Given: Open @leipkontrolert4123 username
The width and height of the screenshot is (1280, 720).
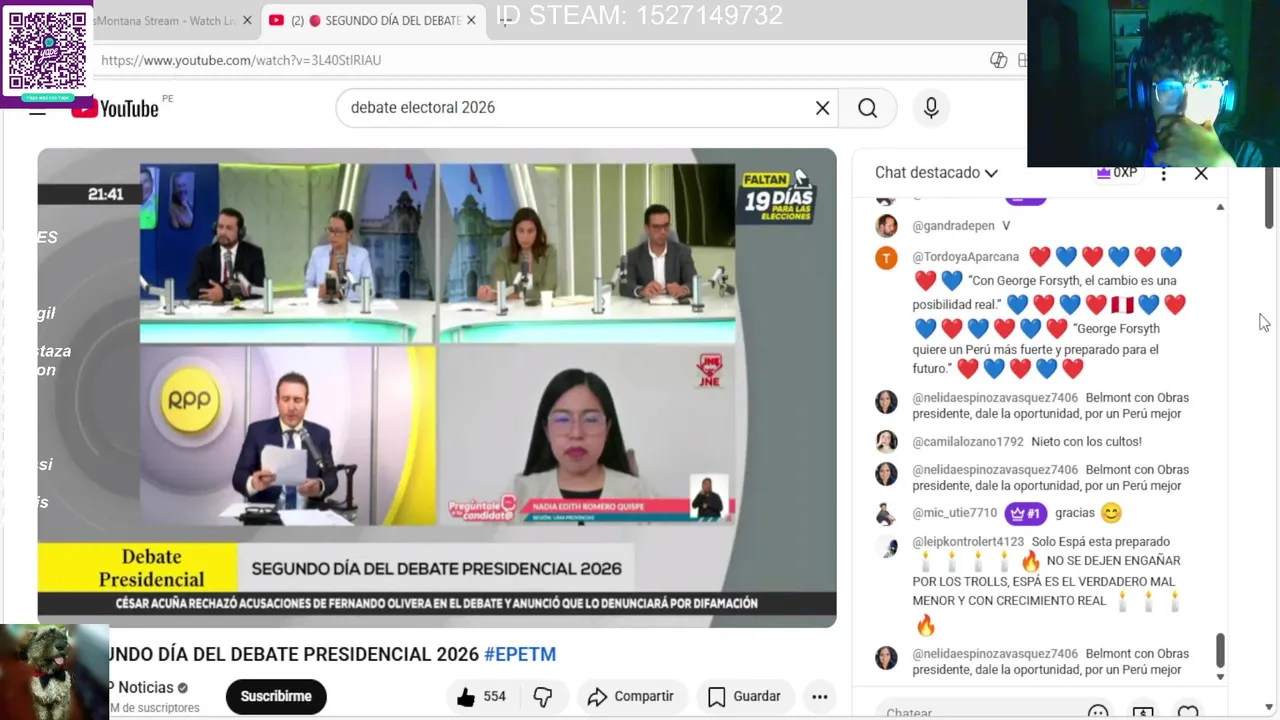Looking at the screenshot, I should tap(968, 542).
